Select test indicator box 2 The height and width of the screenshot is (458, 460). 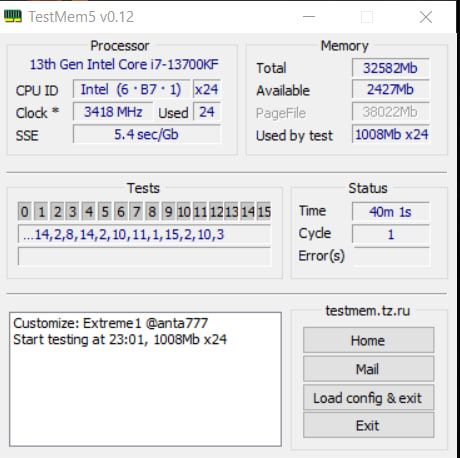pyautogui.click(x=57, y=211)
